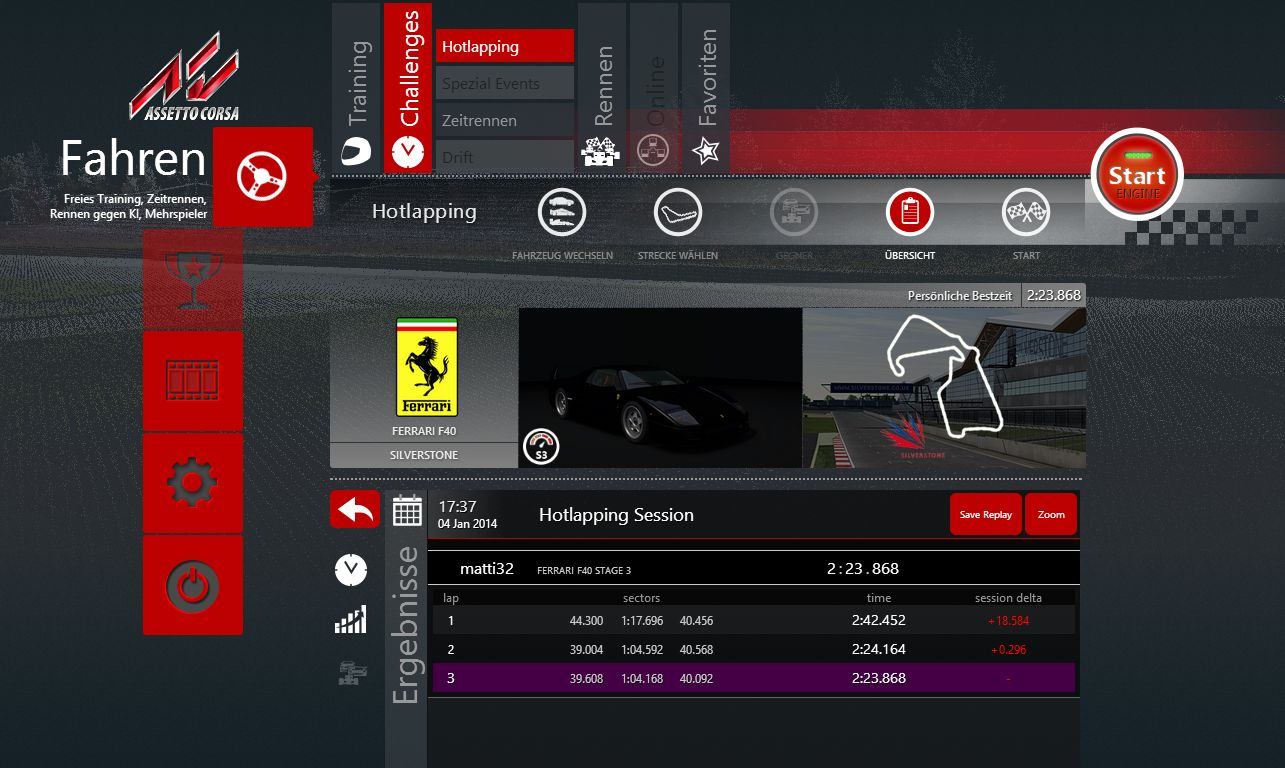Viewport: 1285px width, 768px height.
Task: Click the FERRARI F40 car label
Action: [x=424, y=432]
